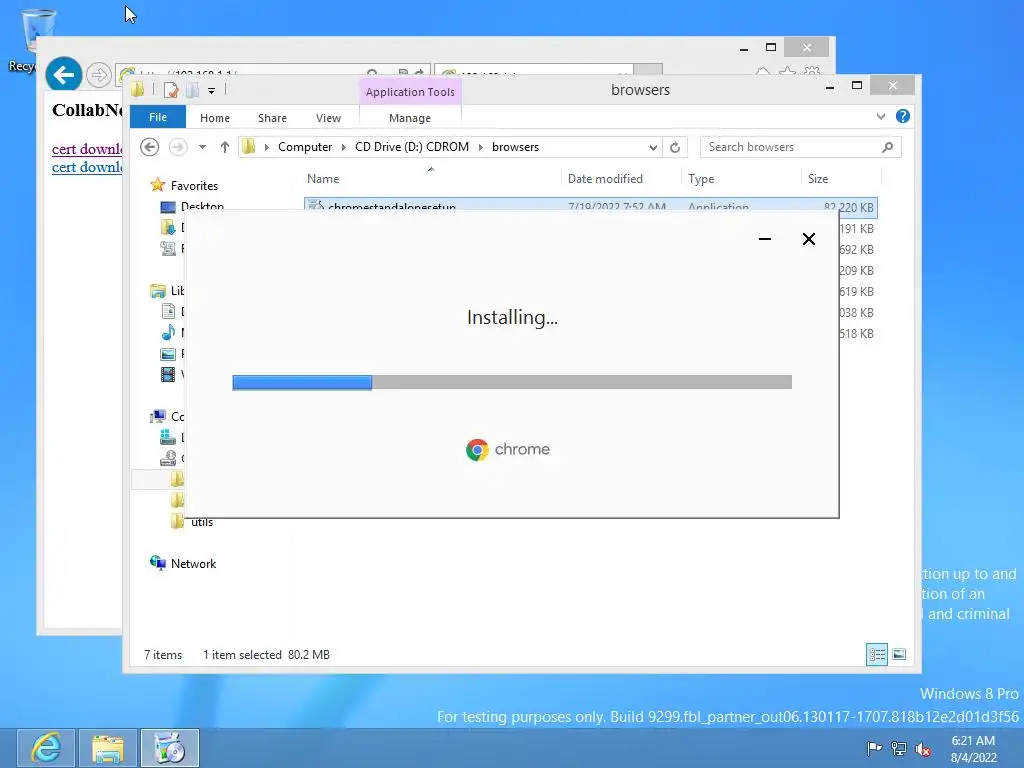Select the Manage ribbon tab
1024x768 pixels.
(x=409, y=118)
